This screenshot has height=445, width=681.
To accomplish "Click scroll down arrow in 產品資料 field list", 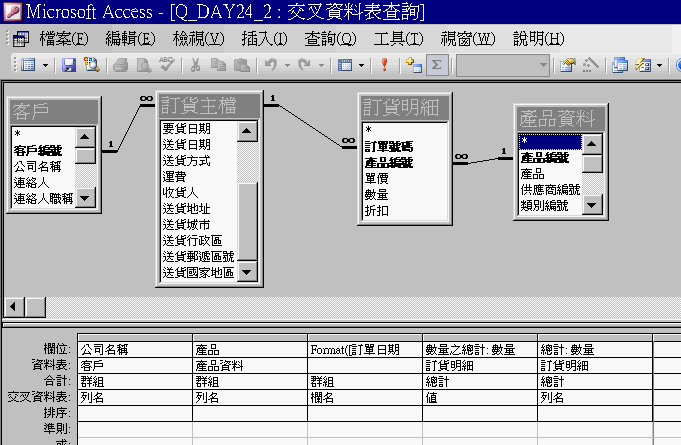I will 592,205.
